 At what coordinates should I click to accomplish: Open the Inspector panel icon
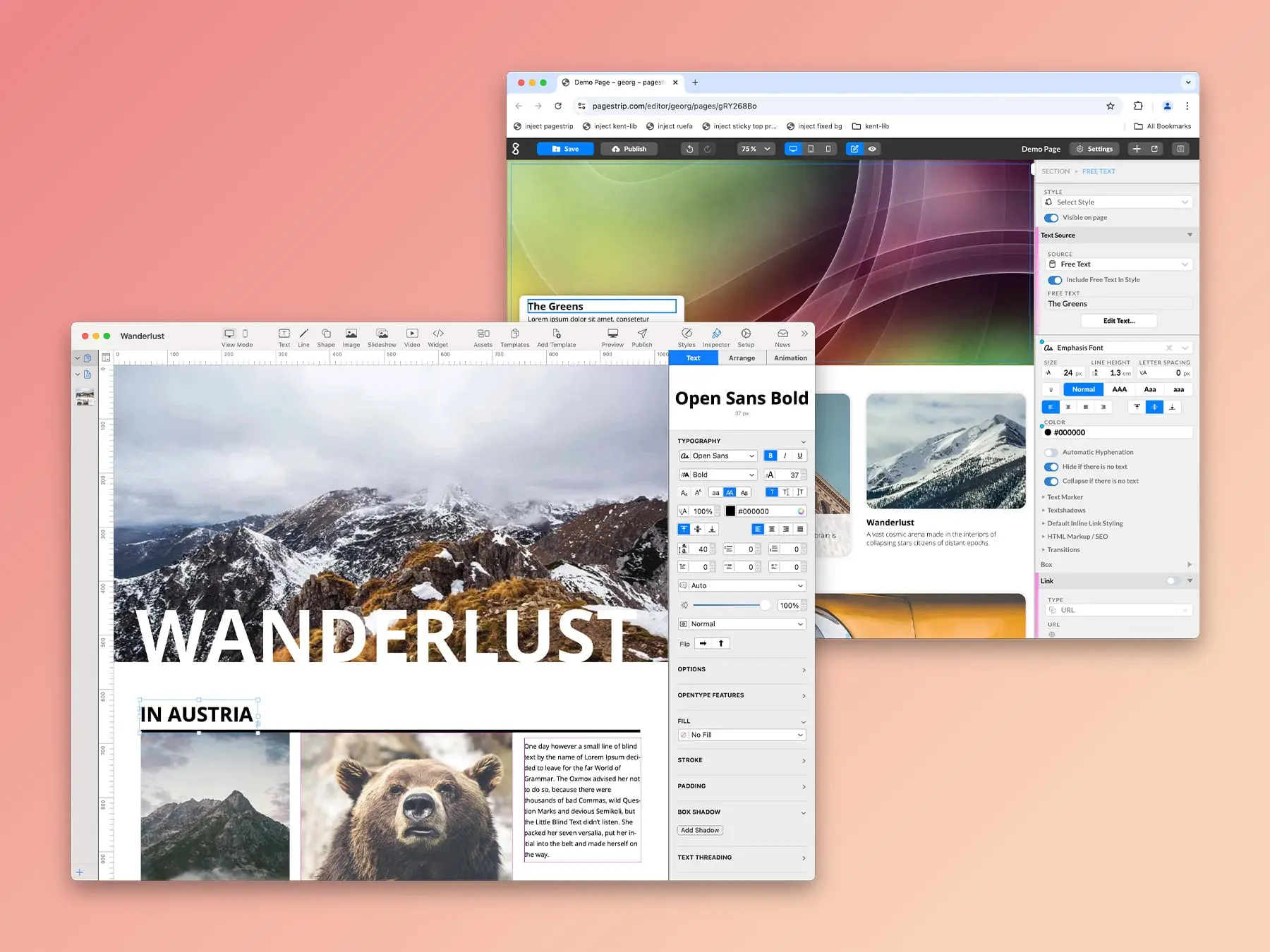pyautogui.click(x=716, y=334)
